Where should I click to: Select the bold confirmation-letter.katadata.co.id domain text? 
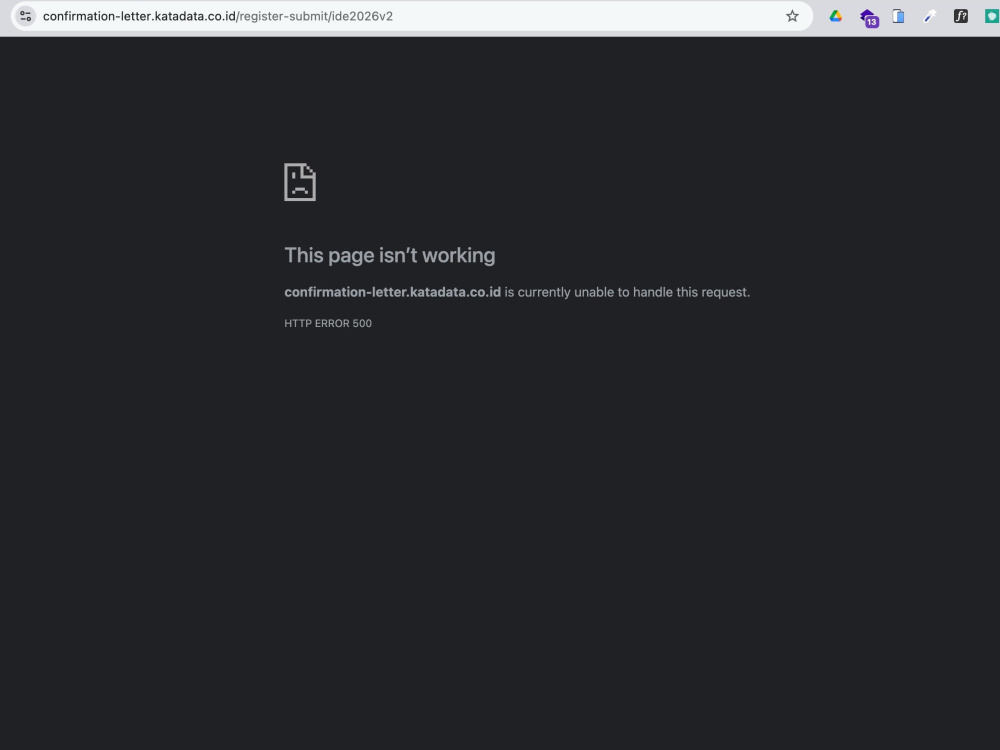point(392,292)
